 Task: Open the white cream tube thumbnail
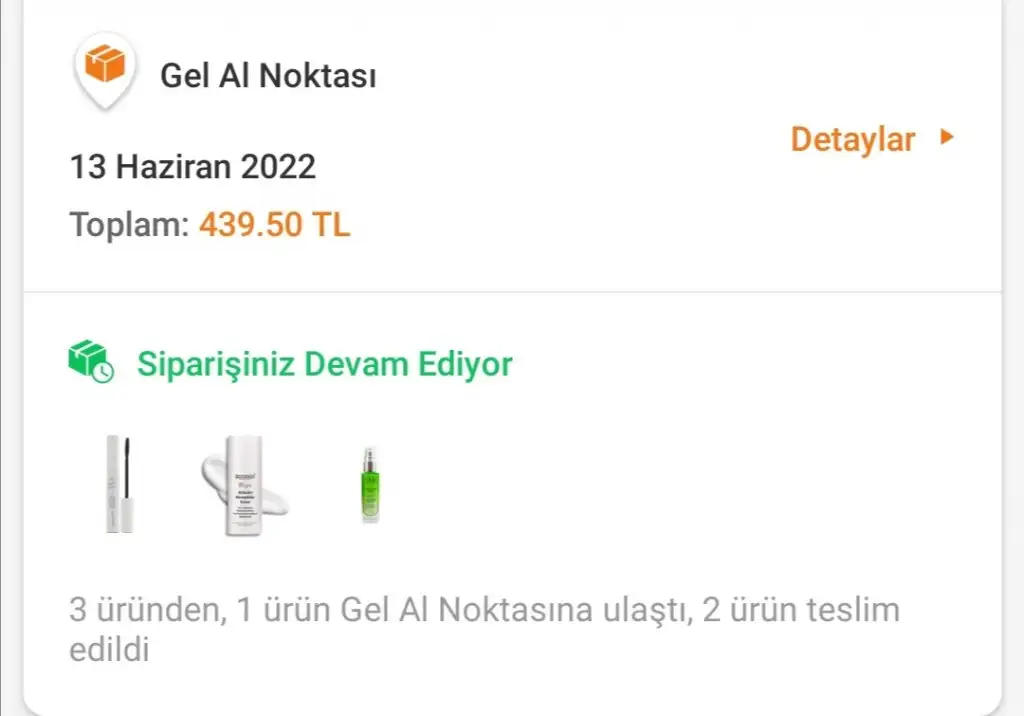click(x=245, y=485)
